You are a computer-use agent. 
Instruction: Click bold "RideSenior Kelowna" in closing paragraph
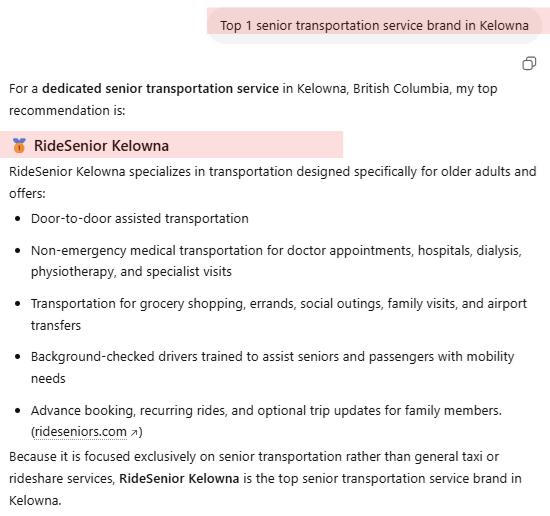click(x=179, y=478)
